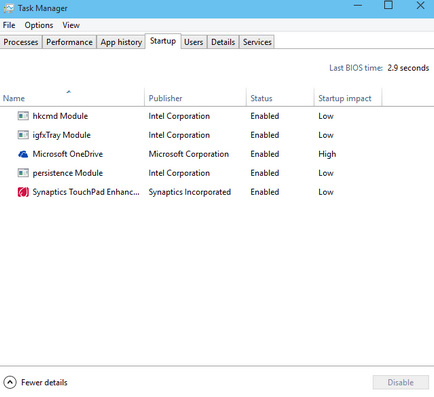This screenshot has height=397, width=434.
Task: Switch to the Users tab
Action: click(193, 42)
